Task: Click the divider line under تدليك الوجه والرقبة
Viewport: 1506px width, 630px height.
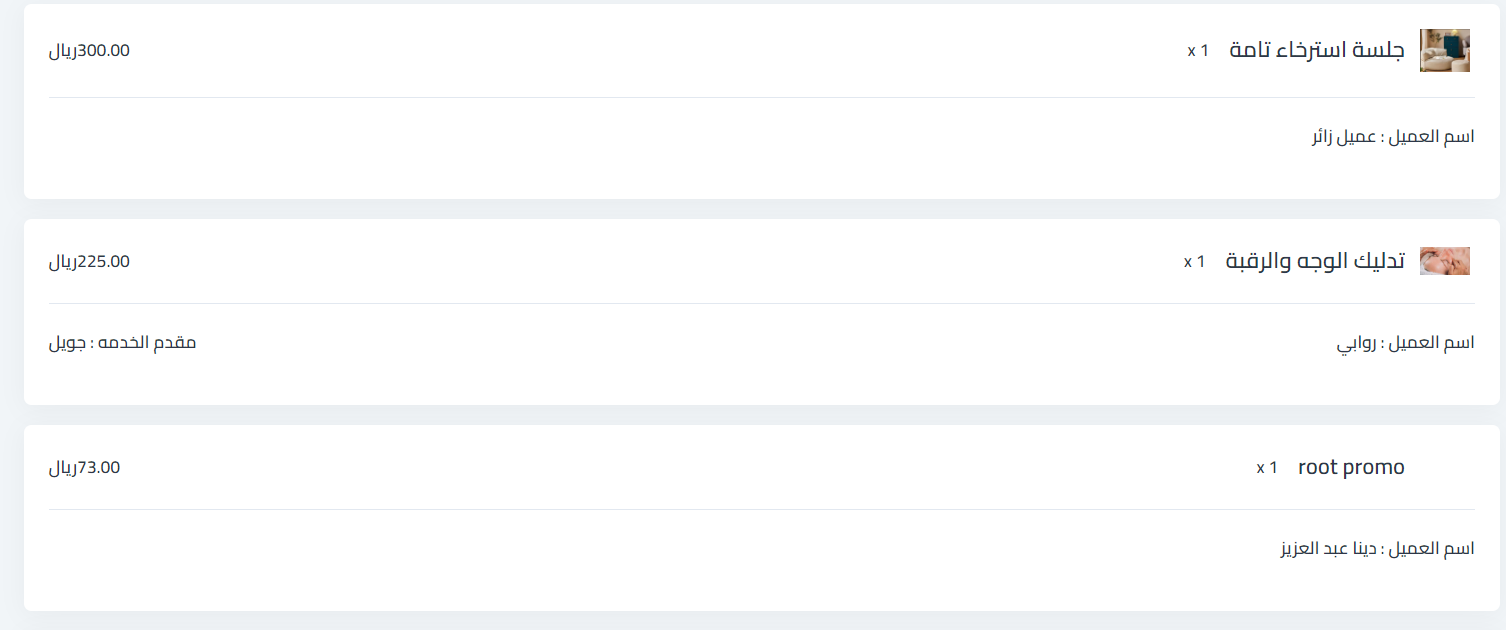Action: click(761, 303)
